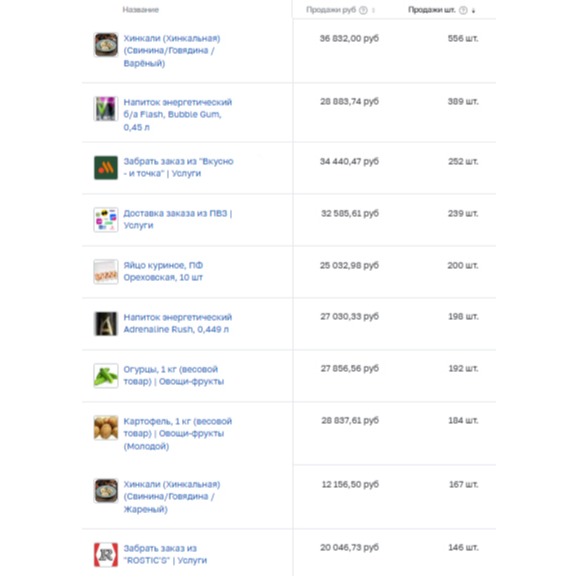
Task: Open Яйцо куриное, ПФ Ореховская link
Action: click(x=163, y=271)
